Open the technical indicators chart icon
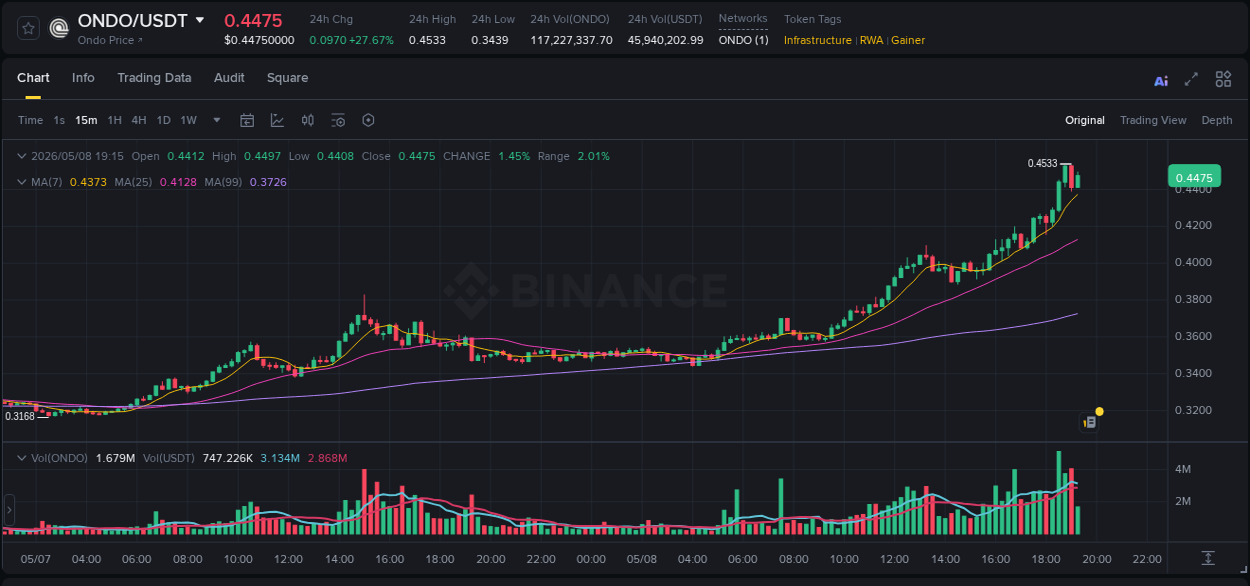This screenshot has width=1250, height=586. pos(277,120)
